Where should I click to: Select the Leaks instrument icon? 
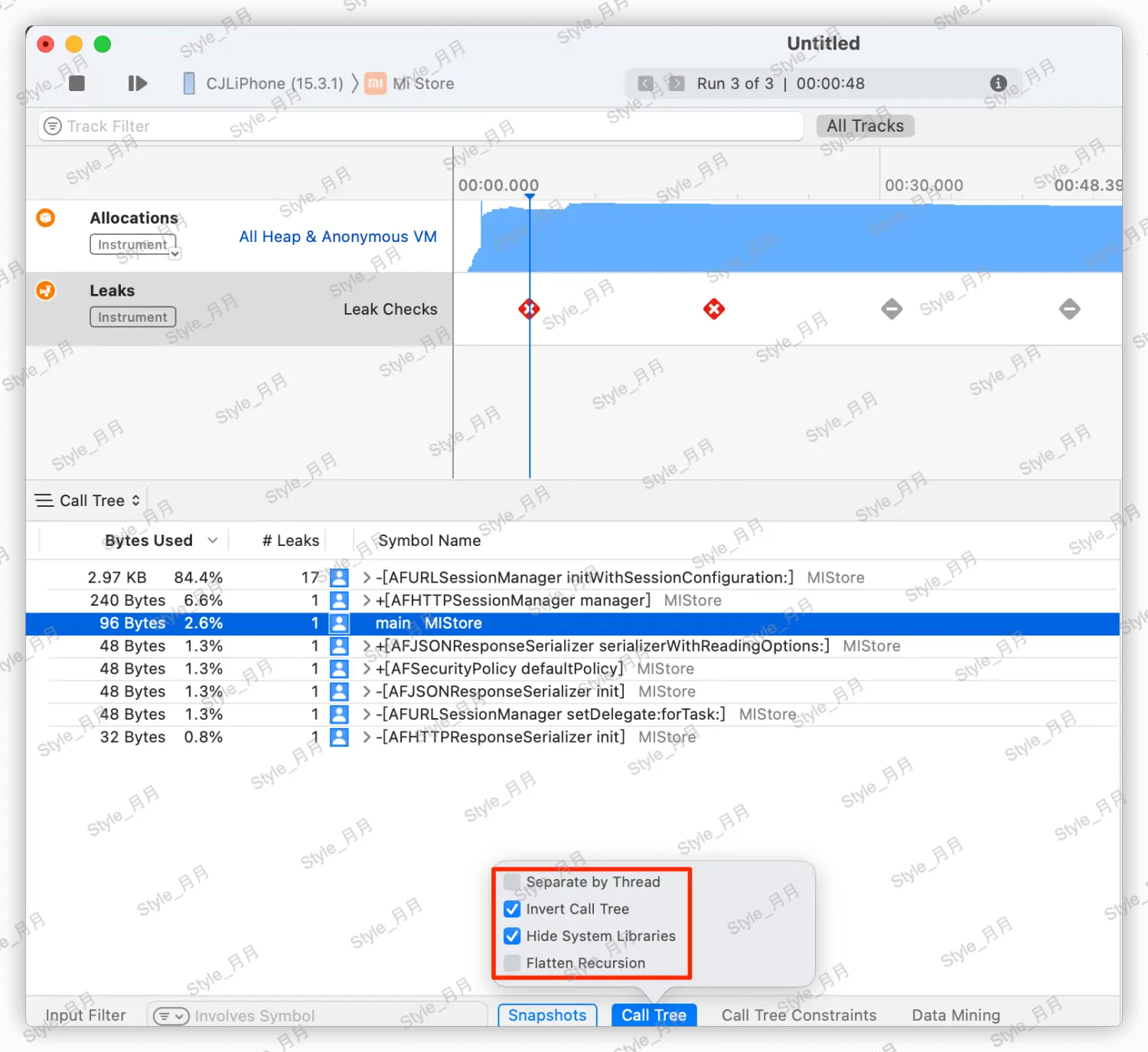coord(46,291)
